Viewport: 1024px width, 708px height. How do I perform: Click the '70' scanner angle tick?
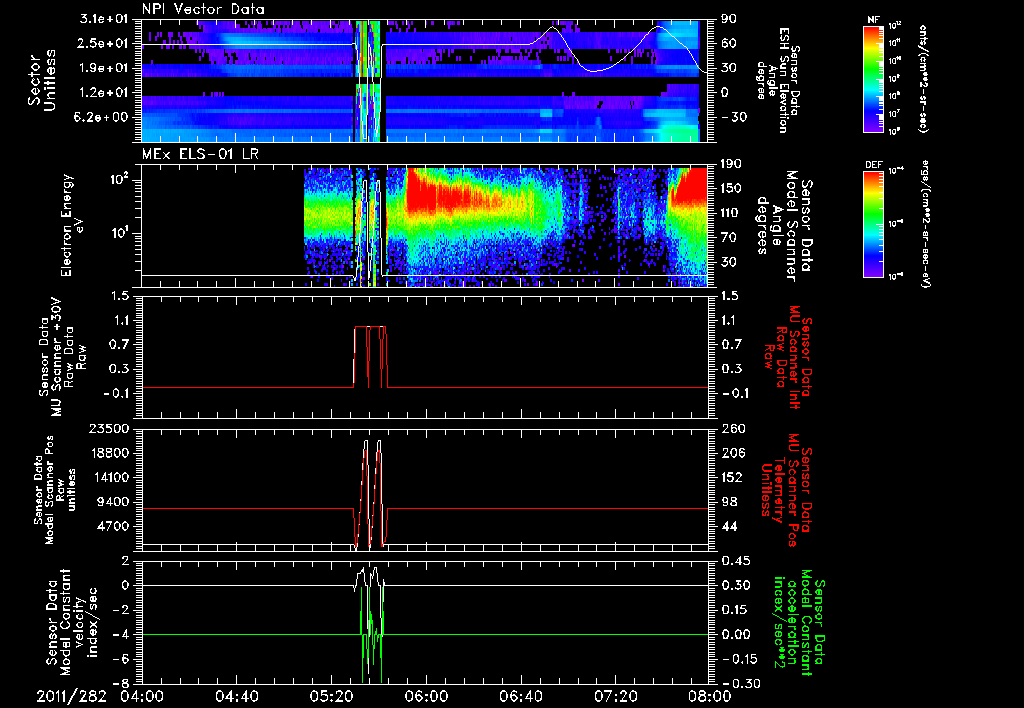point(729,237)
